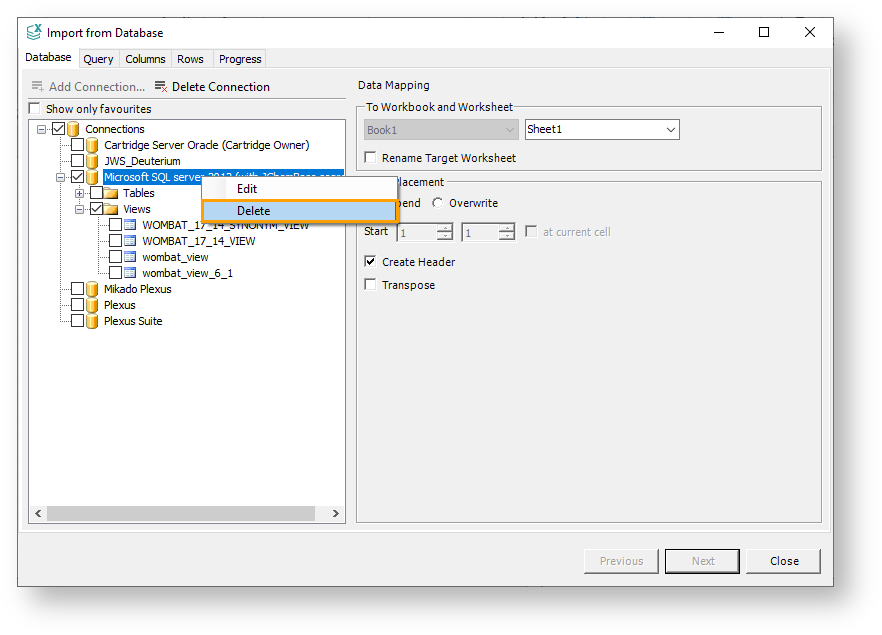Click the Mikado Plexus database icon

click(x=92, y=289)
